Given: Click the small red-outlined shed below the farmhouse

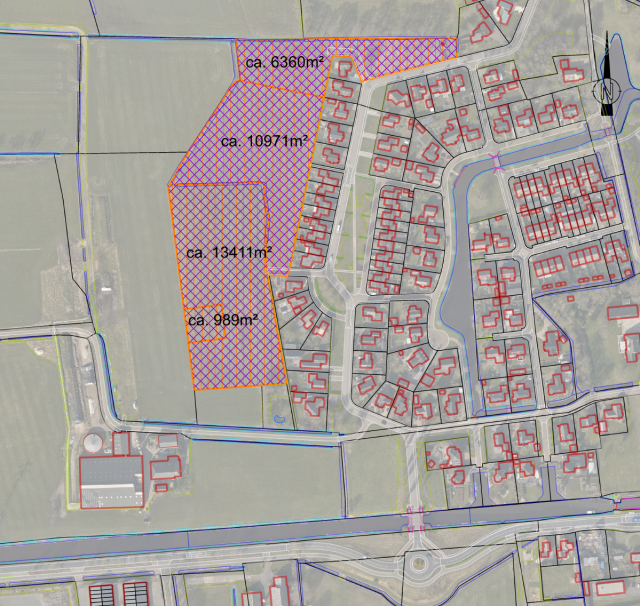Looking at the screenshot, I should pos(158,486).
